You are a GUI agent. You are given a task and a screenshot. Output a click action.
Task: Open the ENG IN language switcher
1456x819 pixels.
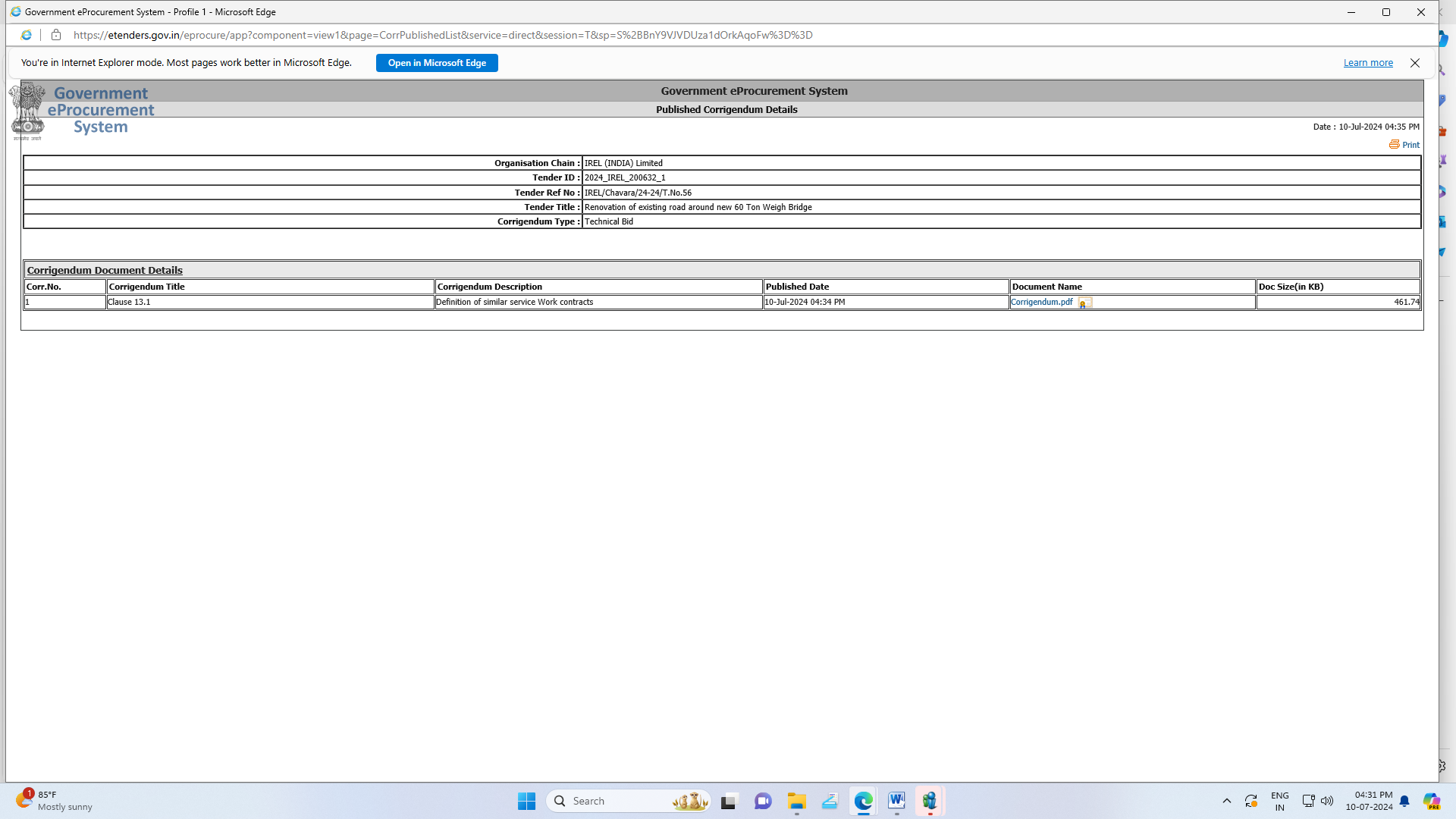click(x=1279, y=801)
